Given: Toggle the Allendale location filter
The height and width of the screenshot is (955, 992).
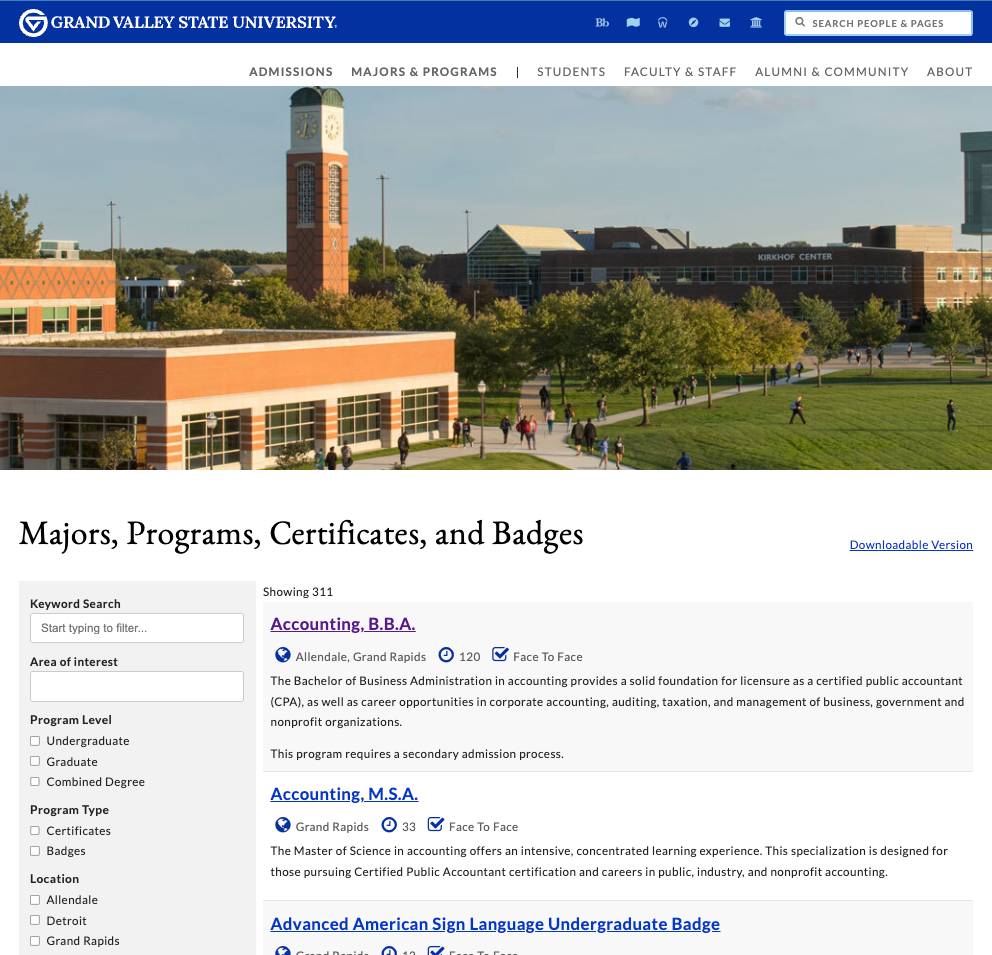Looking at the screenshot, I should tap(35, 899).
